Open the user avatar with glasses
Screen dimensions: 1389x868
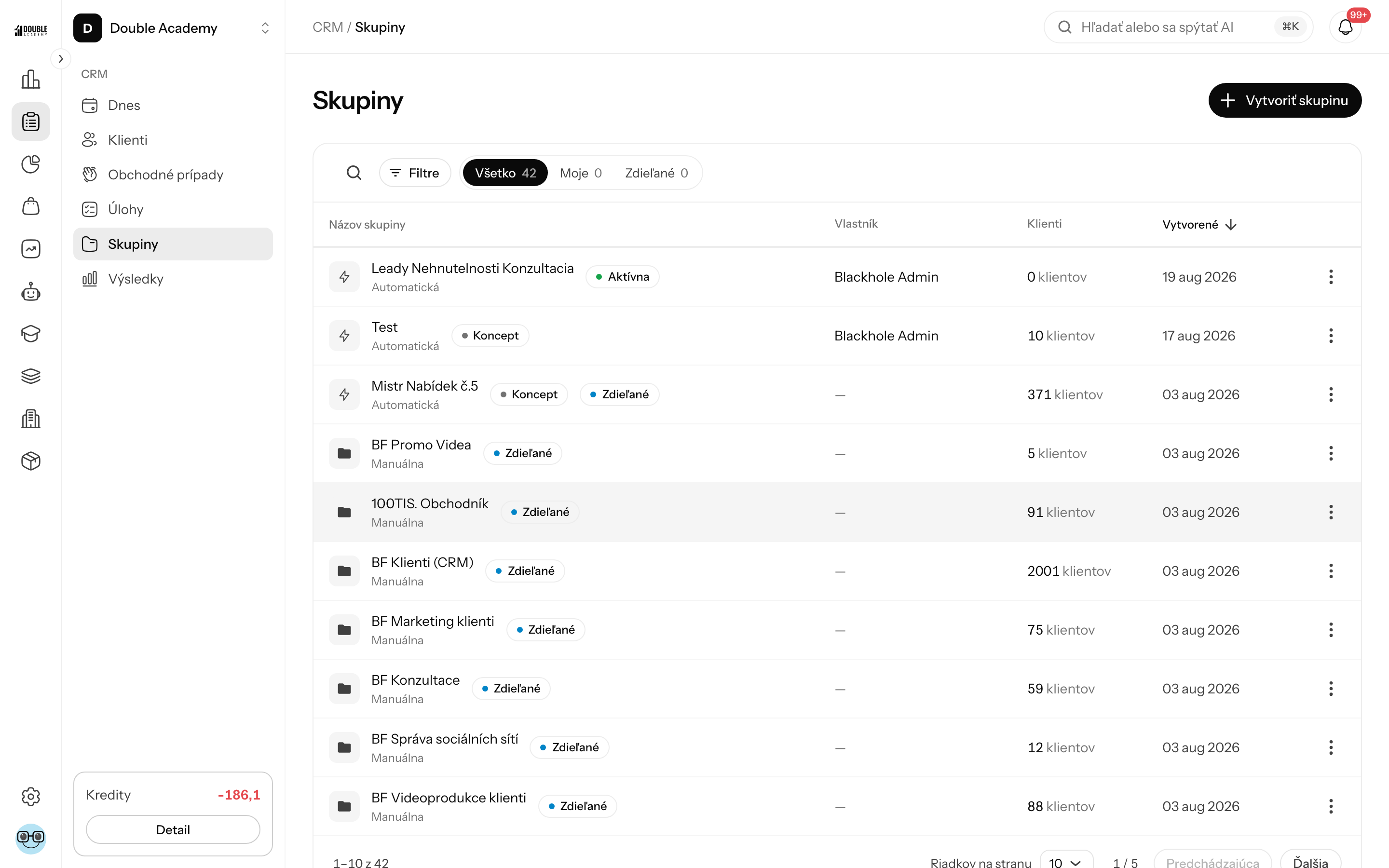(30, 839)
